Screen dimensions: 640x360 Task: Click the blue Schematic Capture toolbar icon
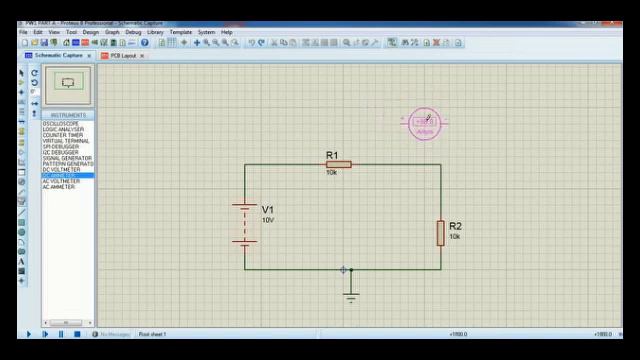[76, 43]
